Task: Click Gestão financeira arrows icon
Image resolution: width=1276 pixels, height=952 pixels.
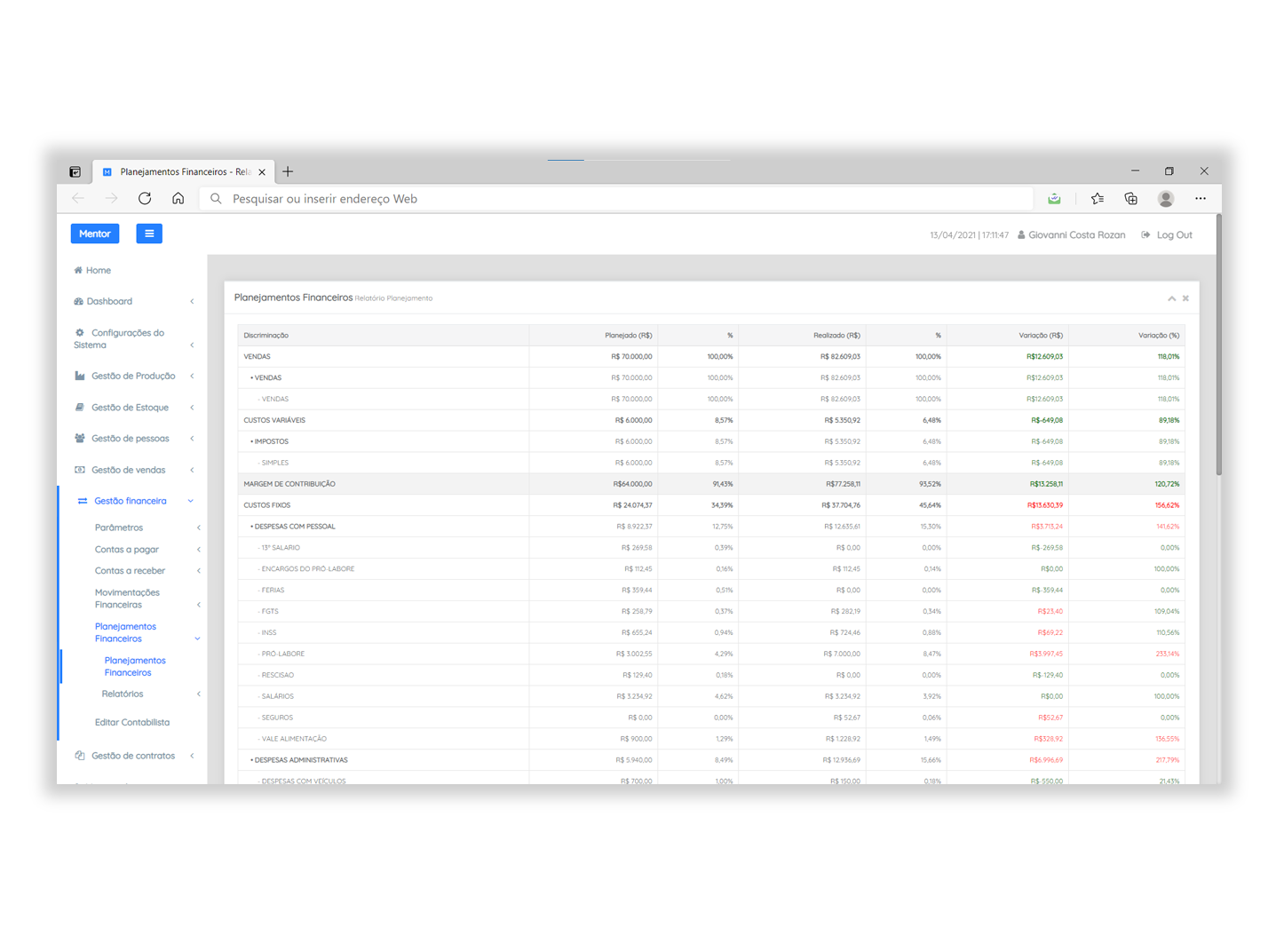Action: tap(83, 501)
